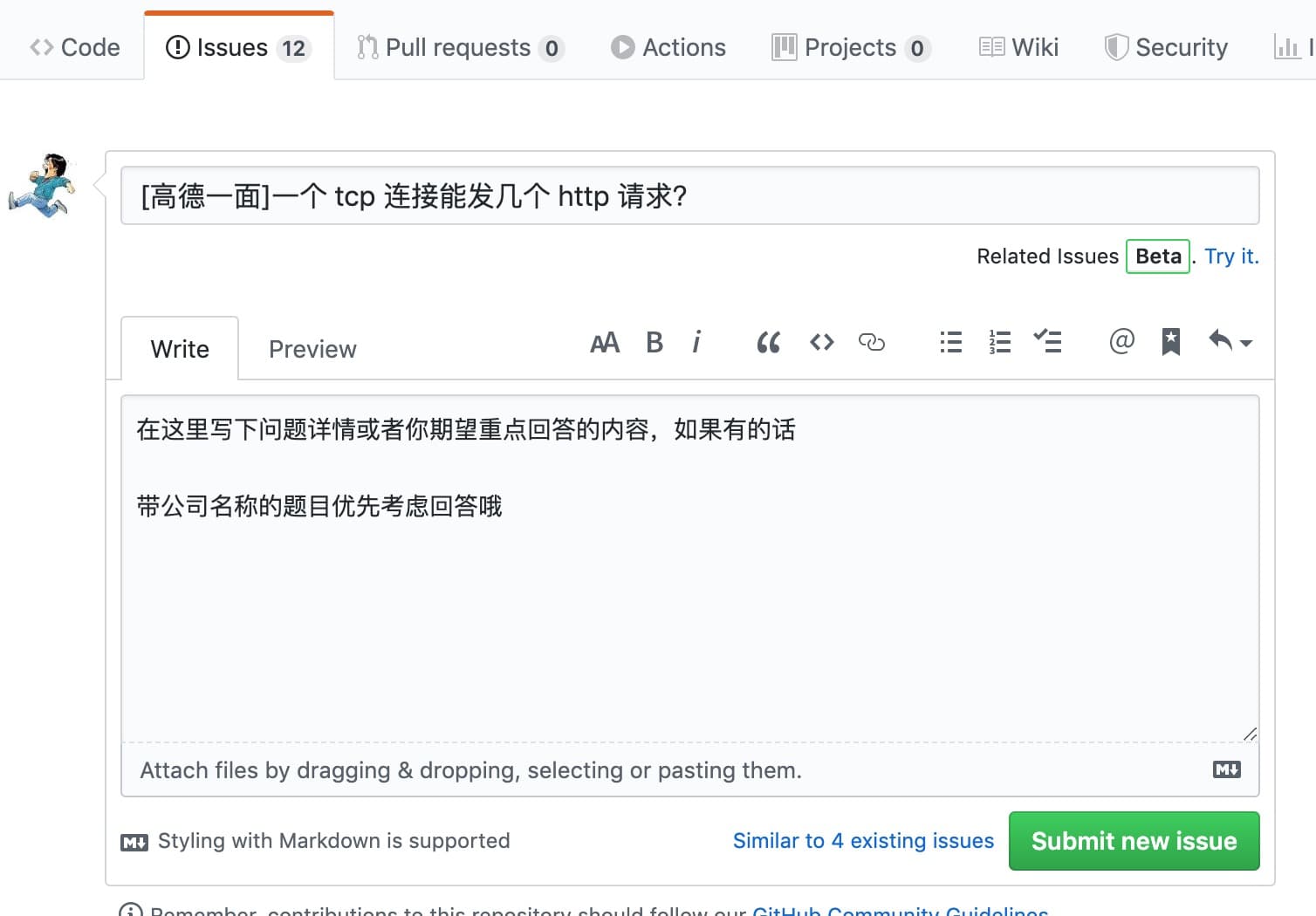
Task: Add a link with the chain icon
Action: coord(871,343)
